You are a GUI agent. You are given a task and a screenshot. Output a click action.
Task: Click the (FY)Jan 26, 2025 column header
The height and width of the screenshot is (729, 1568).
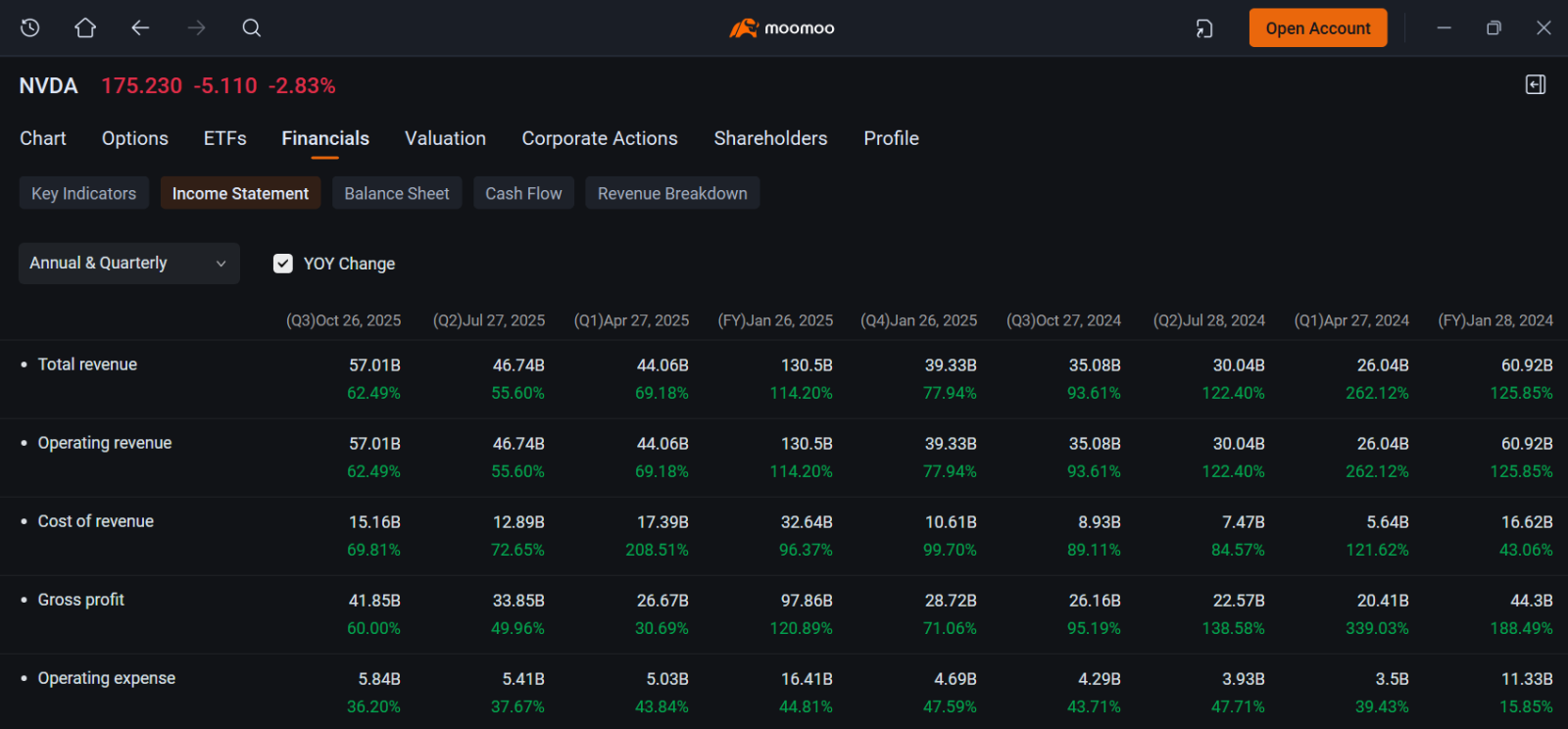(x=775, y=320)
